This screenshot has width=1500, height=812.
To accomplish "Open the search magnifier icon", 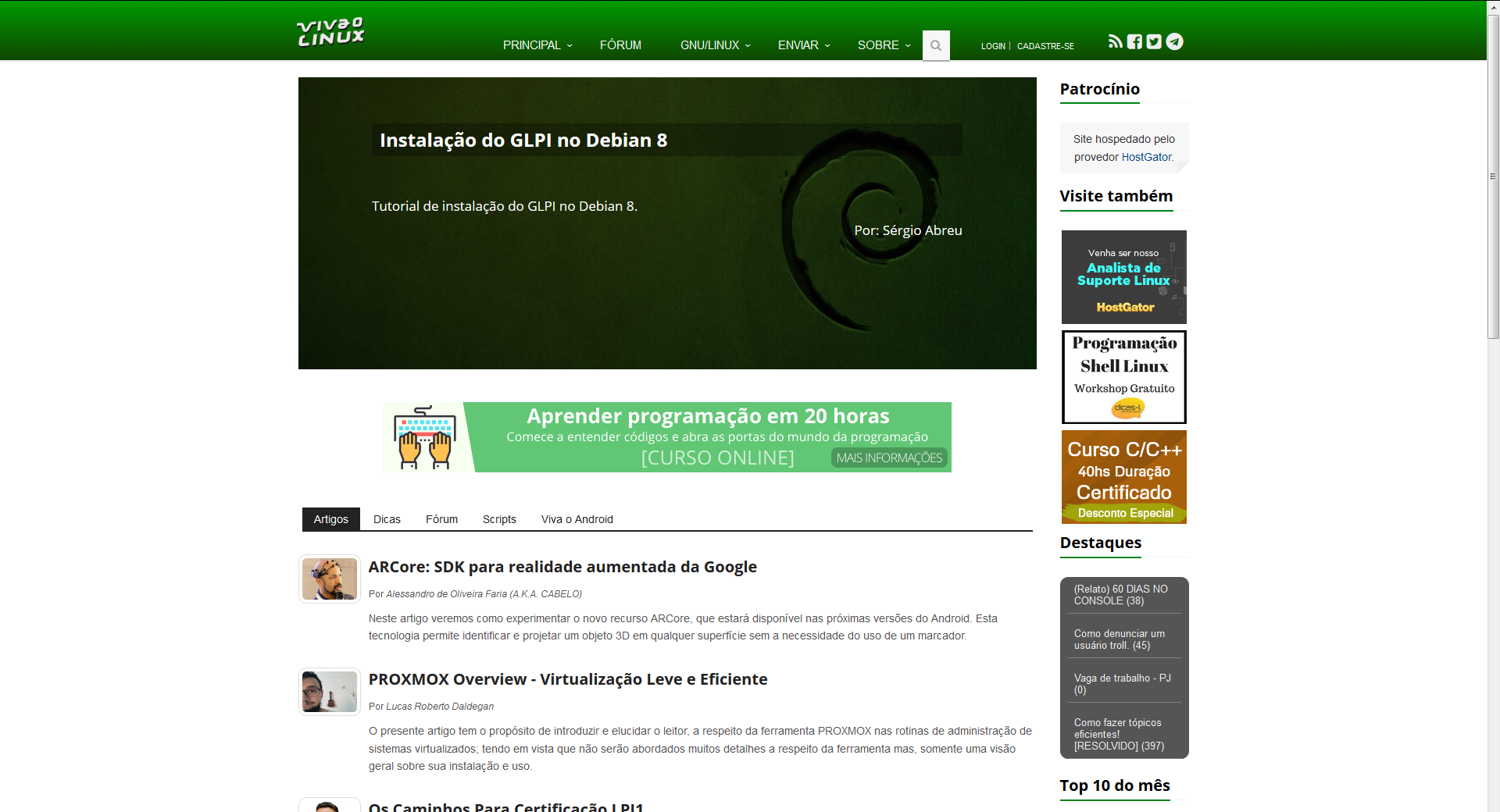I will tap(935, 45).
